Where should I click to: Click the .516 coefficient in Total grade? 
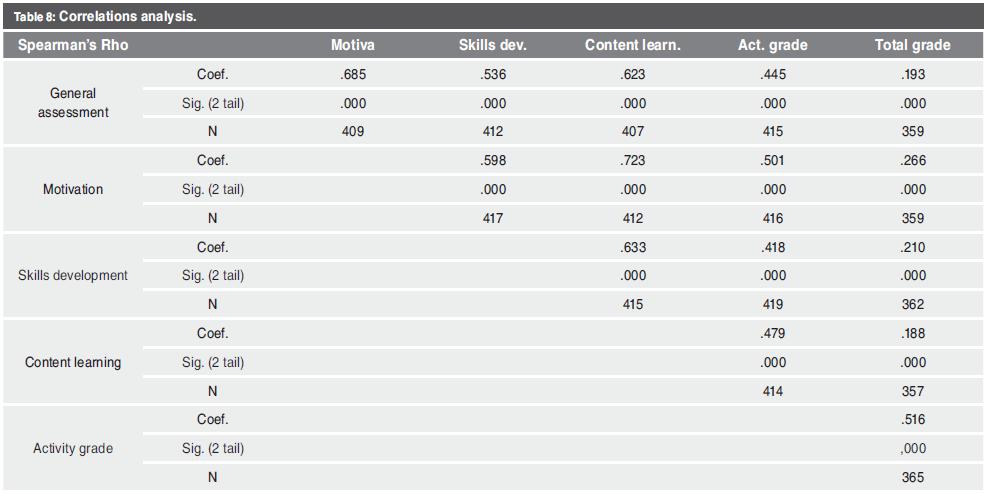[x=912, y=419]
